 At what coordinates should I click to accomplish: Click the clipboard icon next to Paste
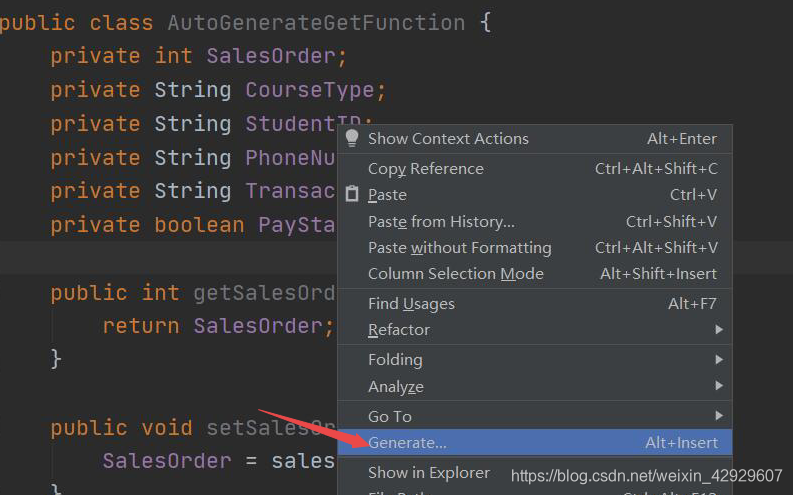pos(352,194)
